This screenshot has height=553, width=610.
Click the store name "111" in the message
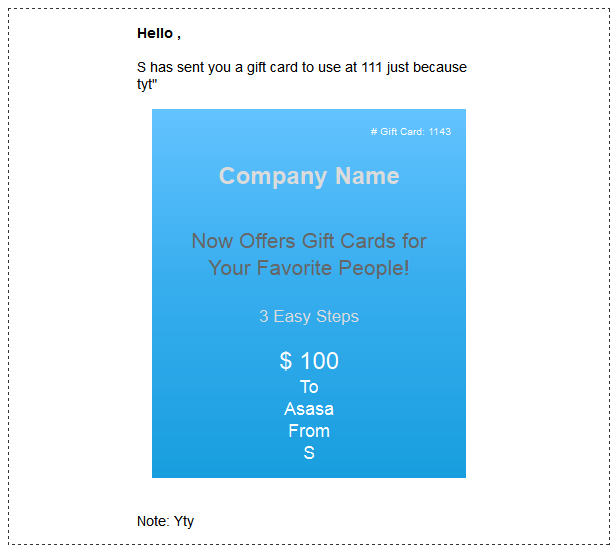372,67
